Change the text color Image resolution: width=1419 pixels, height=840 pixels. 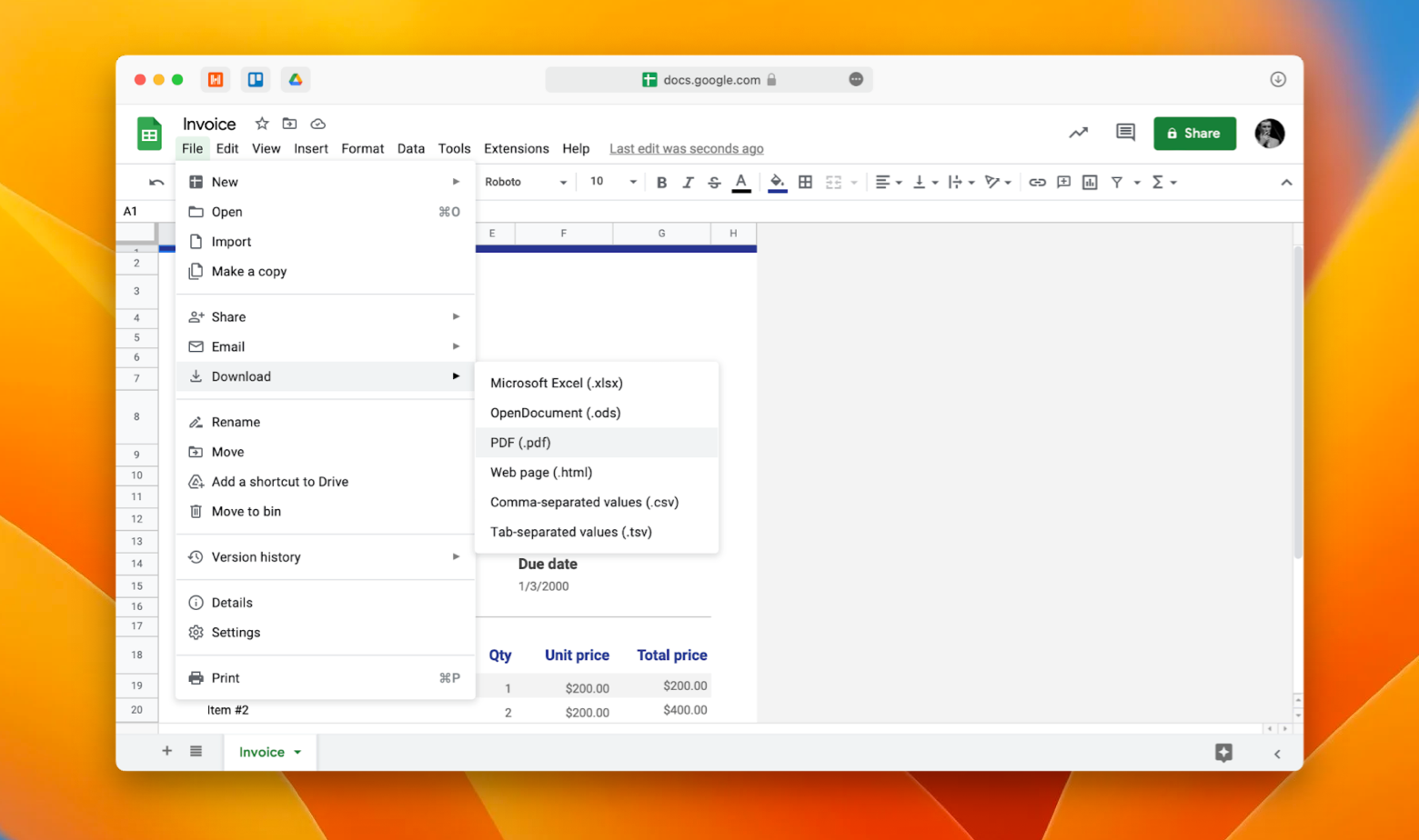741,182
